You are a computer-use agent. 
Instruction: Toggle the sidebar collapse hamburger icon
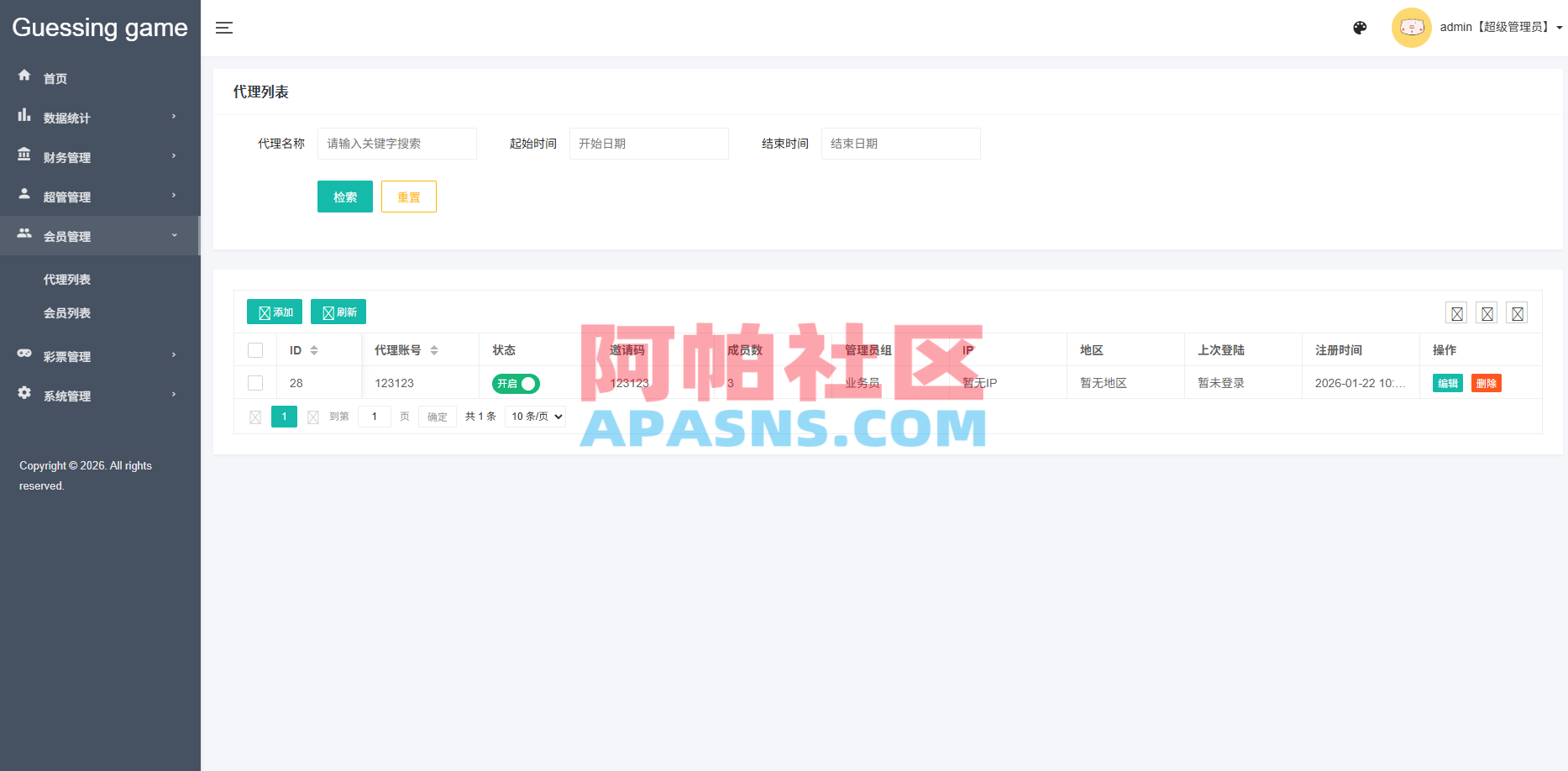click(224, 28)
